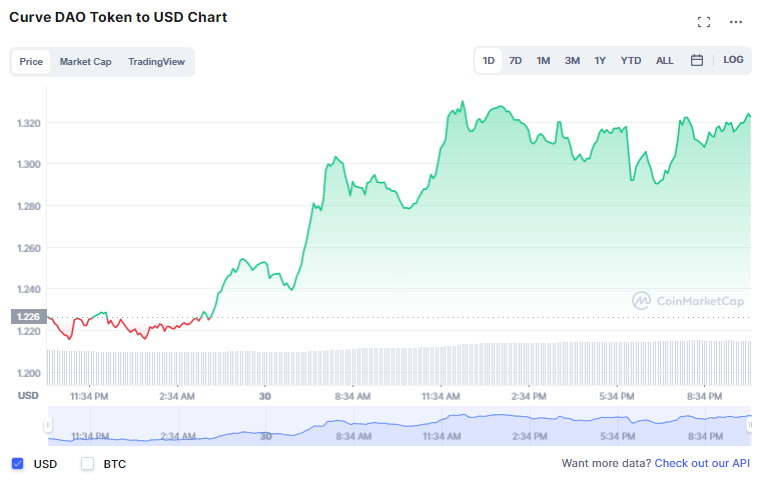Click the 8:34 PM main x-axis label
The width and height of the screenshot is (769, 484).
[704, 396]
